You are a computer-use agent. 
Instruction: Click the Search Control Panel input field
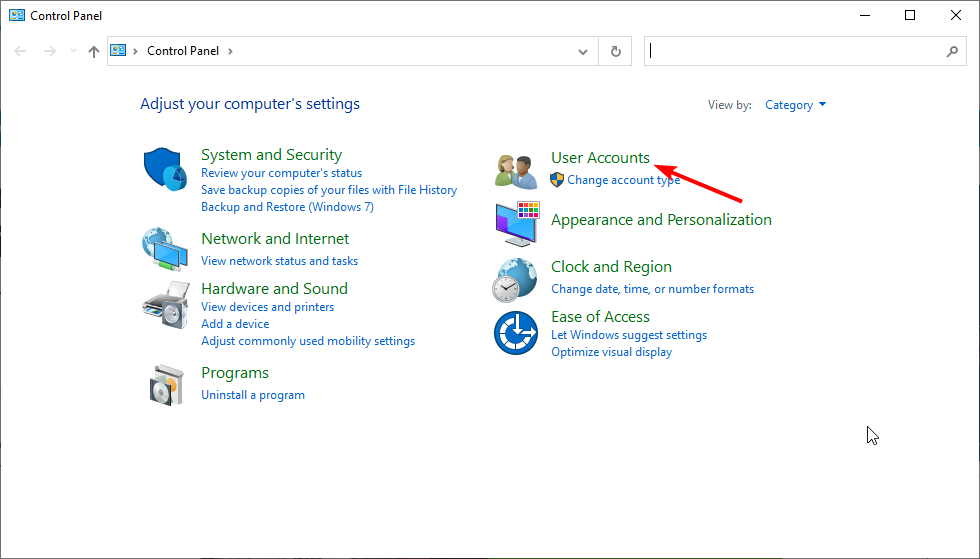[795, 51]
